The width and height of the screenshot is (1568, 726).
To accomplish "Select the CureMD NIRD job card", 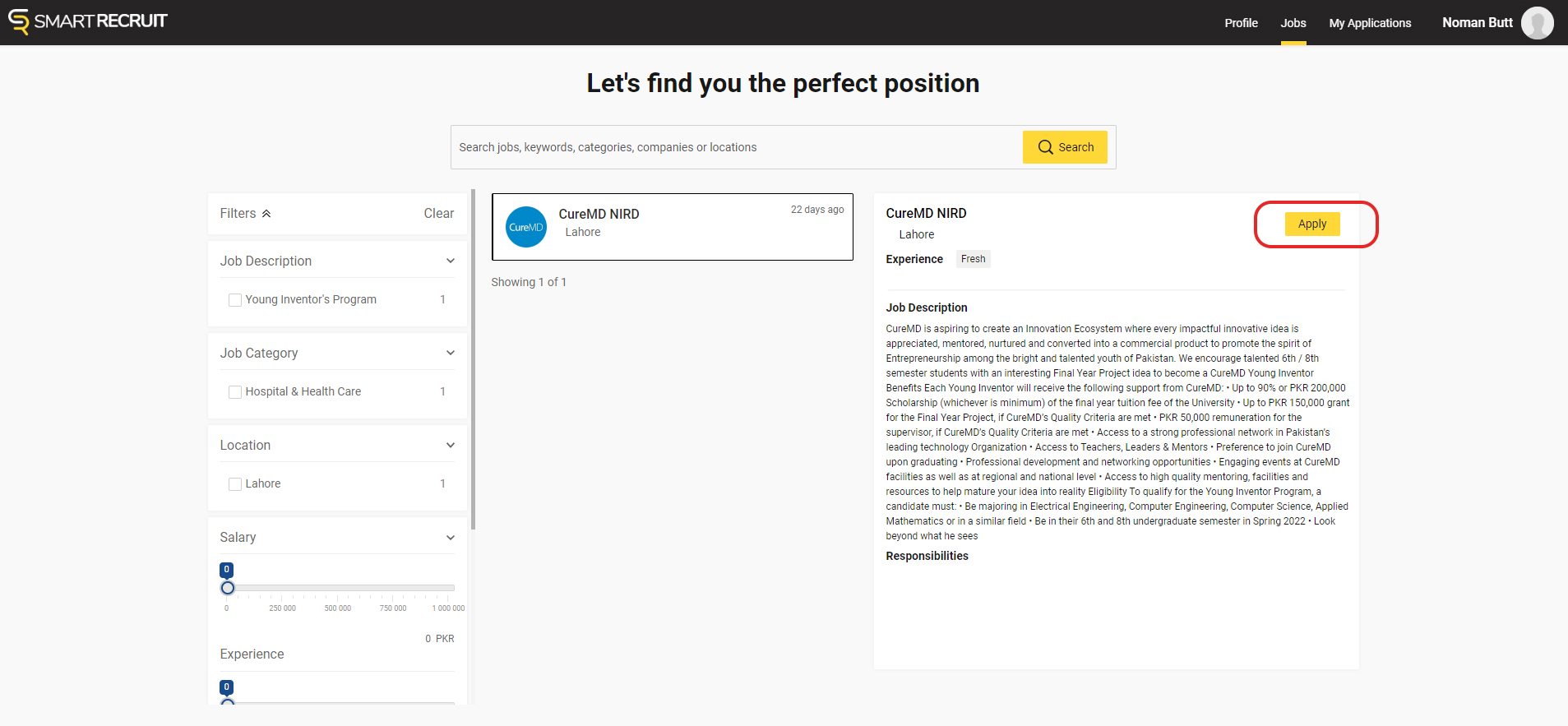I will coord(672,227).
